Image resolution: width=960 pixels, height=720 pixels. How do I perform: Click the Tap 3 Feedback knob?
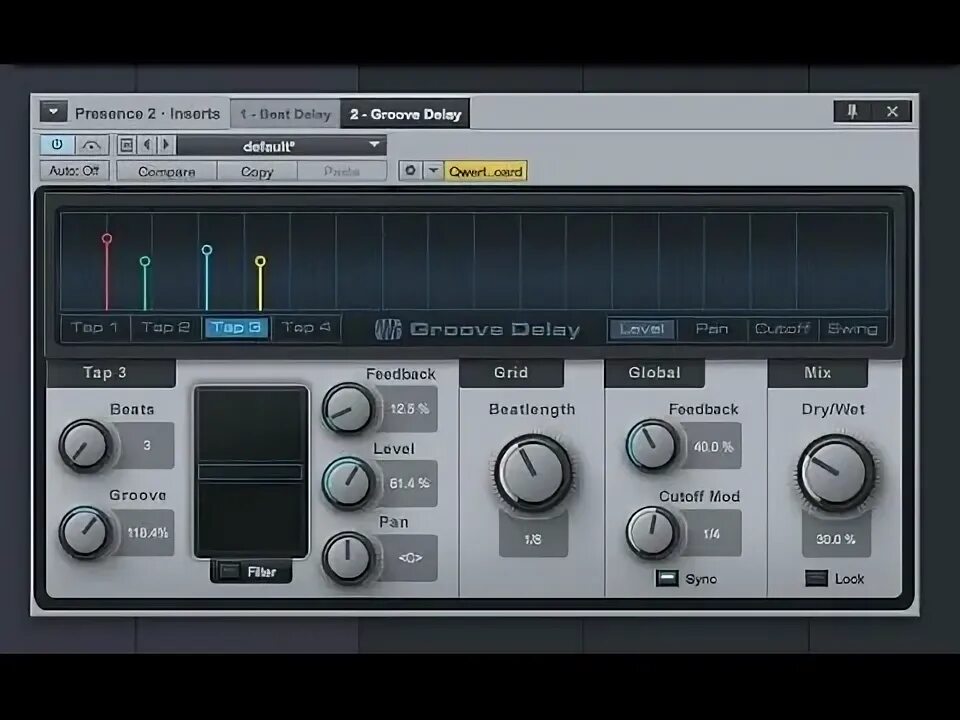(348, 408)
